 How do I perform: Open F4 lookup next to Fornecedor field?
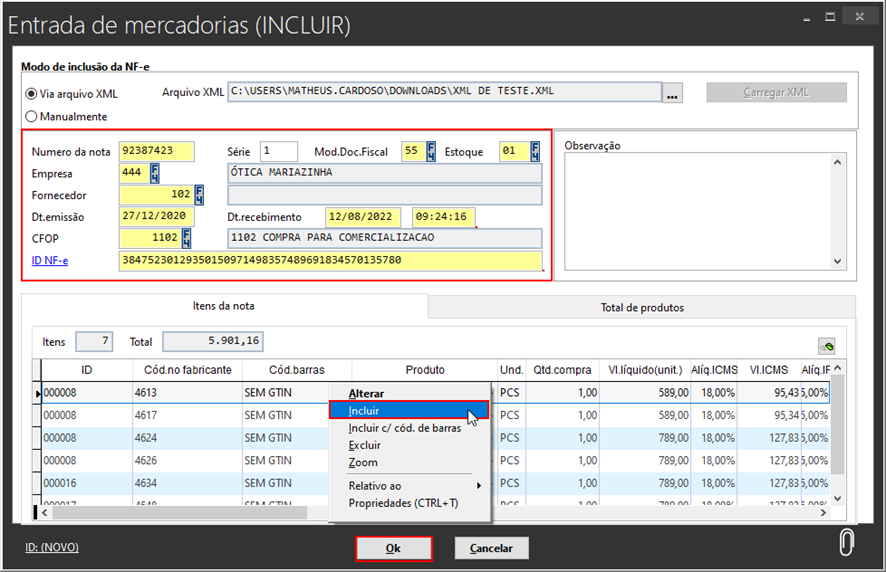199,195
